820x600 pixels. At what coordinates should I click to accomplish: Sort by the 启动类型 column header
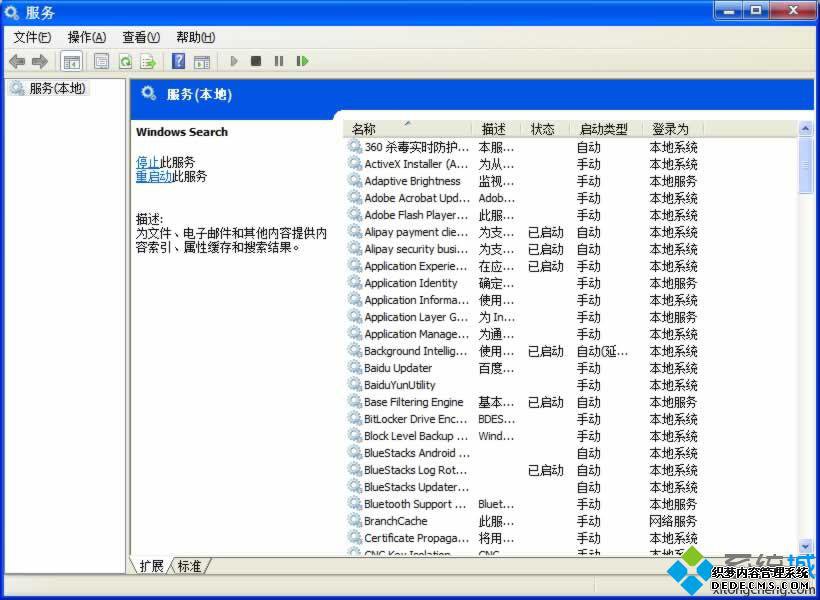606,129
